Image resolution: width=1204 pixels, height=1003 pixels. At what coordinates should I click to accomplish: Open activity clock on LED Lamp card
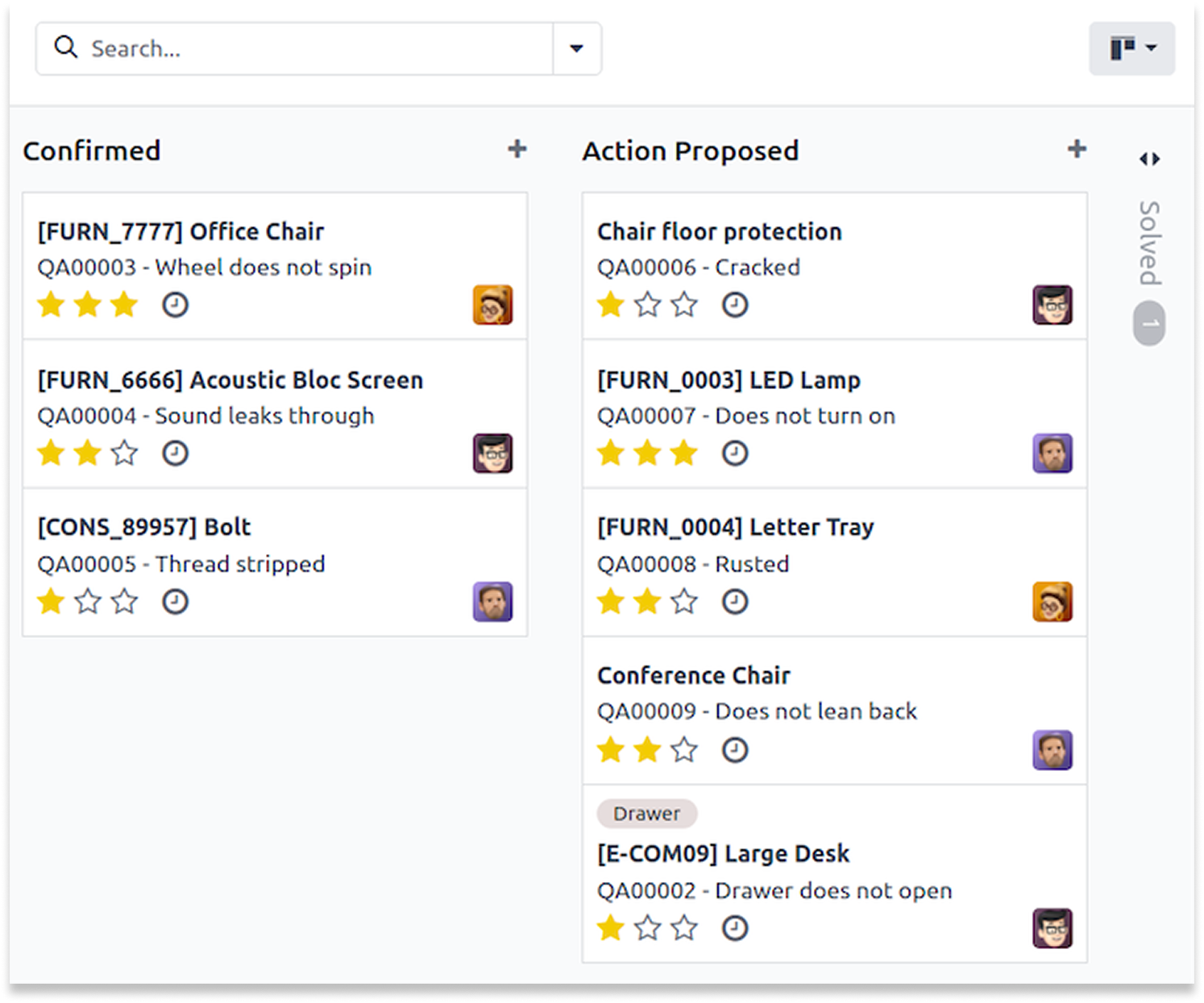tap(734, 454)
